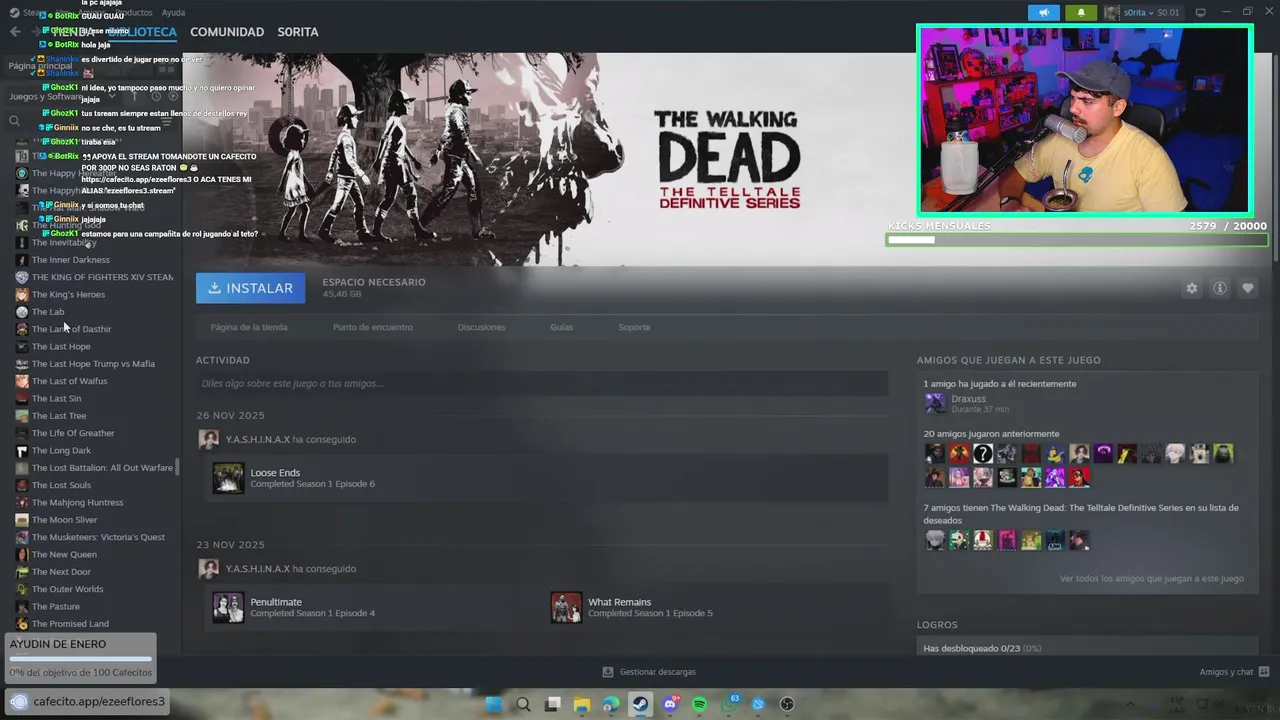Open Y.A.S.H.I.N.A.X avatar on 26 Nov entry
This screenshot has width=1280, height=720.
208,439
